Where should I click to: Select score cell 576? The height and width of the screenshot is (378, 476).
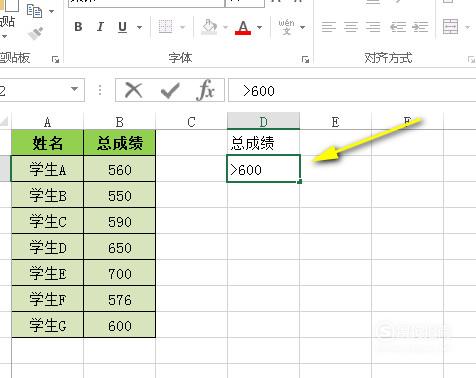click(119, 299)
